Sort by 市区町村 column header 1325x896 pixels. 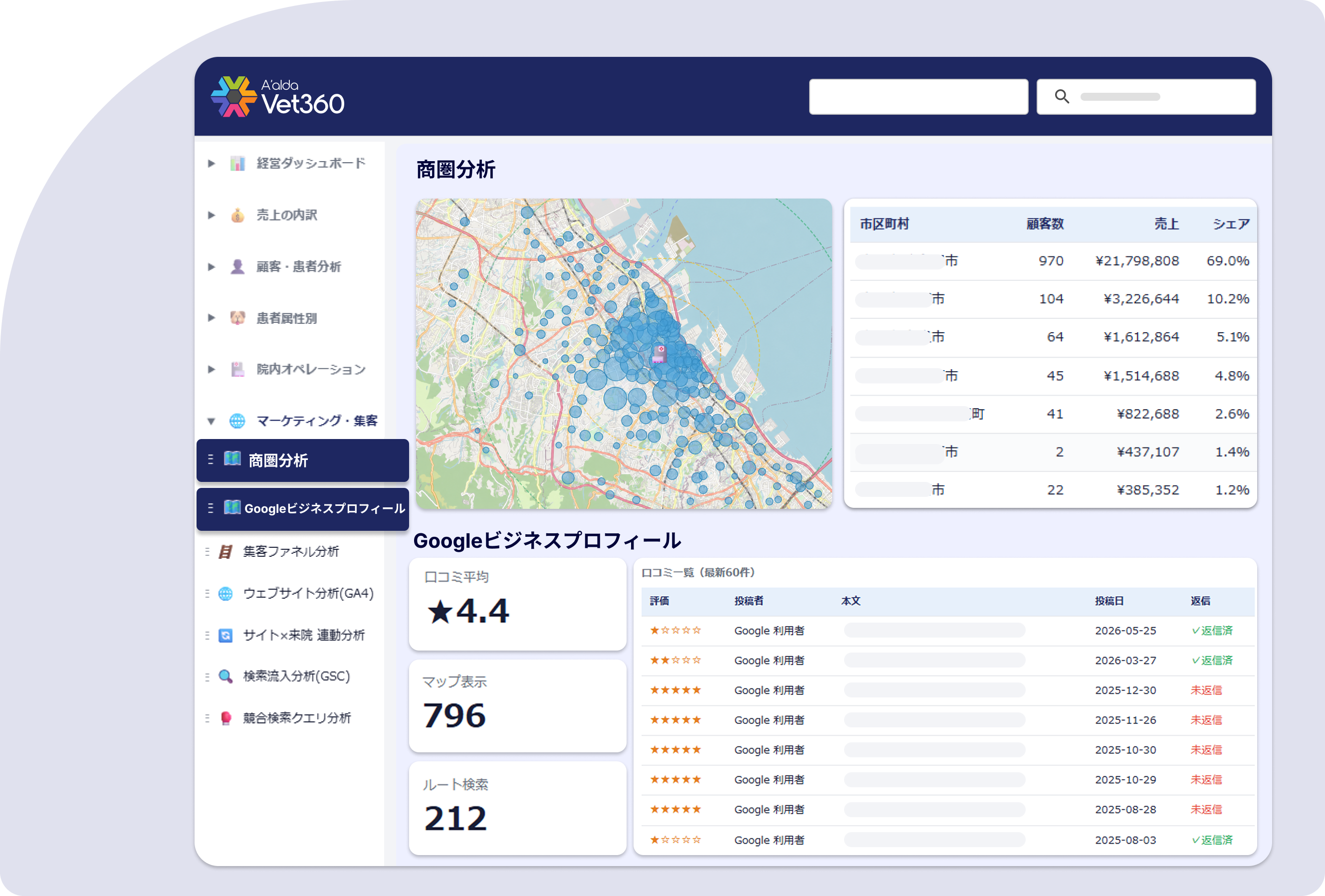[884, 224]
